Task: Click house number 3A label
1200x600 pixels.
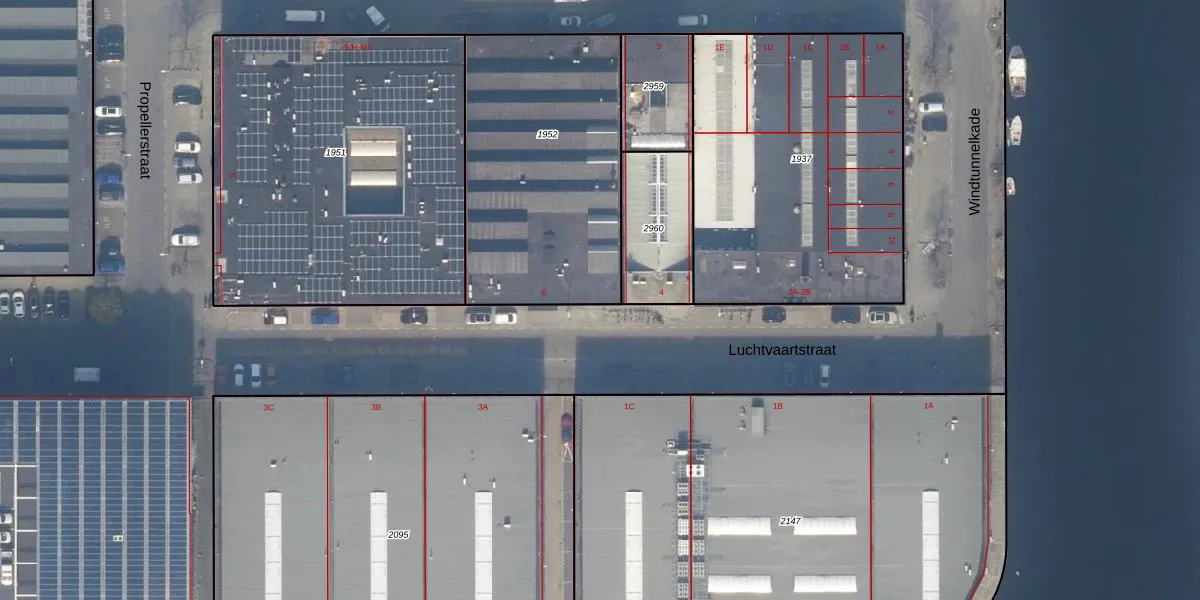Action: pos(483,407)
